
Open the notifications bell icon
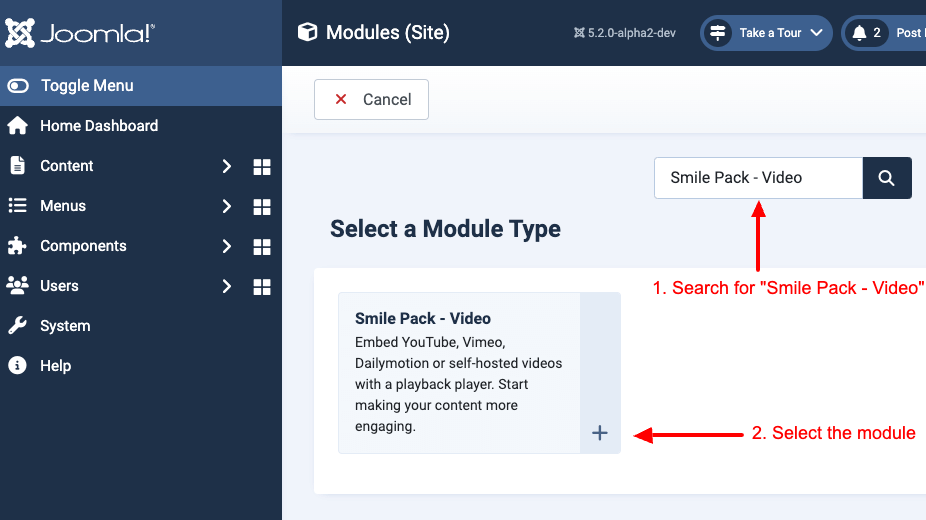859,33
